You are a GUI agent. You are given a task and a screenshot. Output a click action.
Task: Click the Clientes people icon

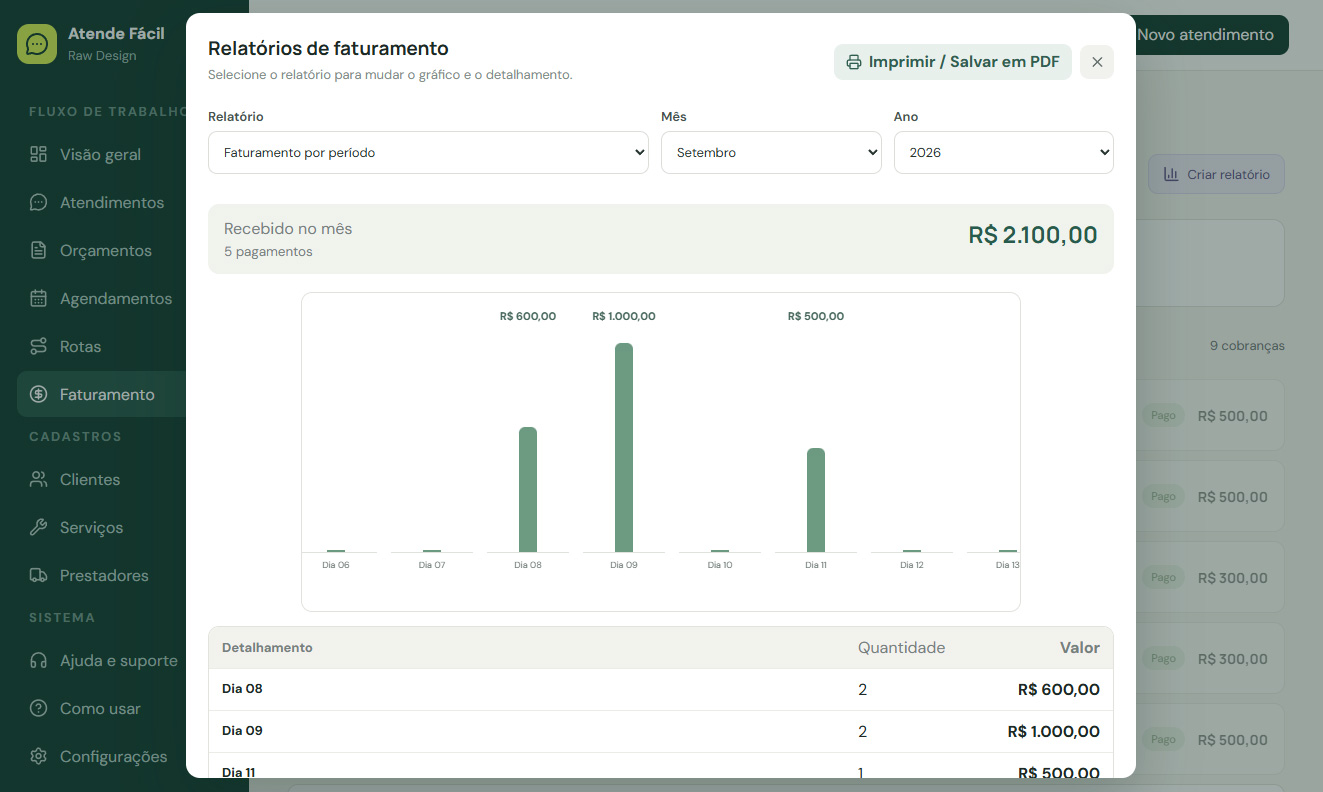click(38, 479)
